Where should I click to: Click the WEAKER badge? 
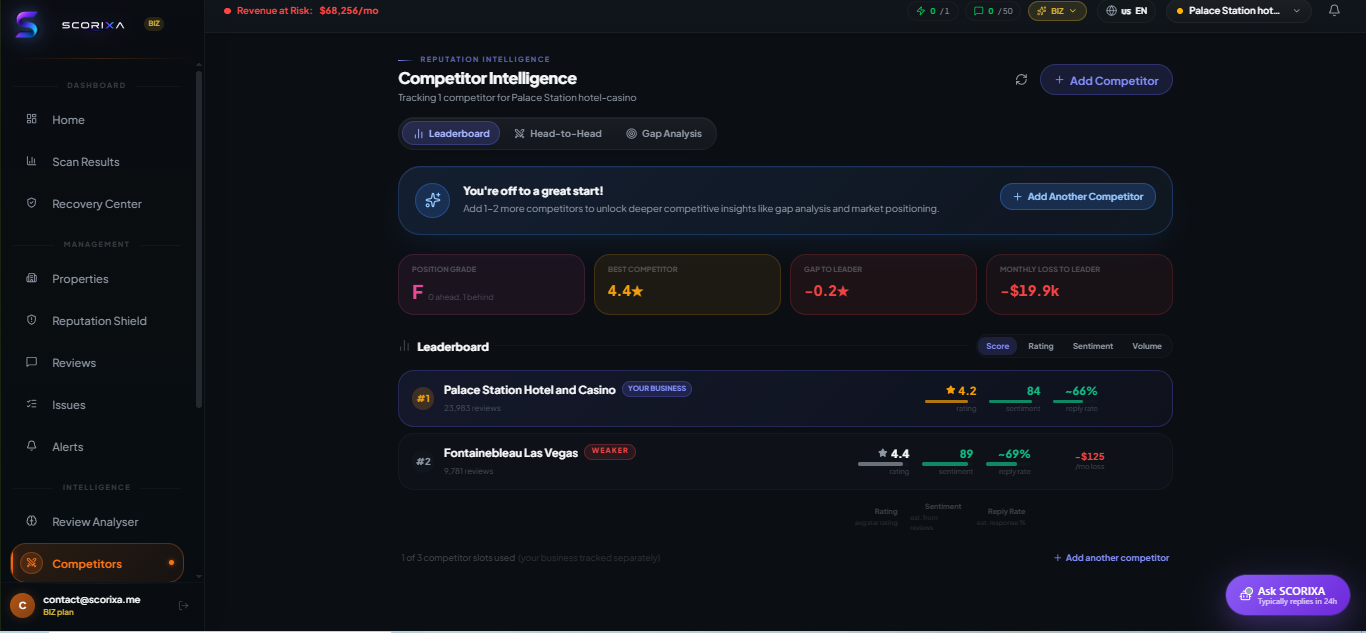[610, 451]
